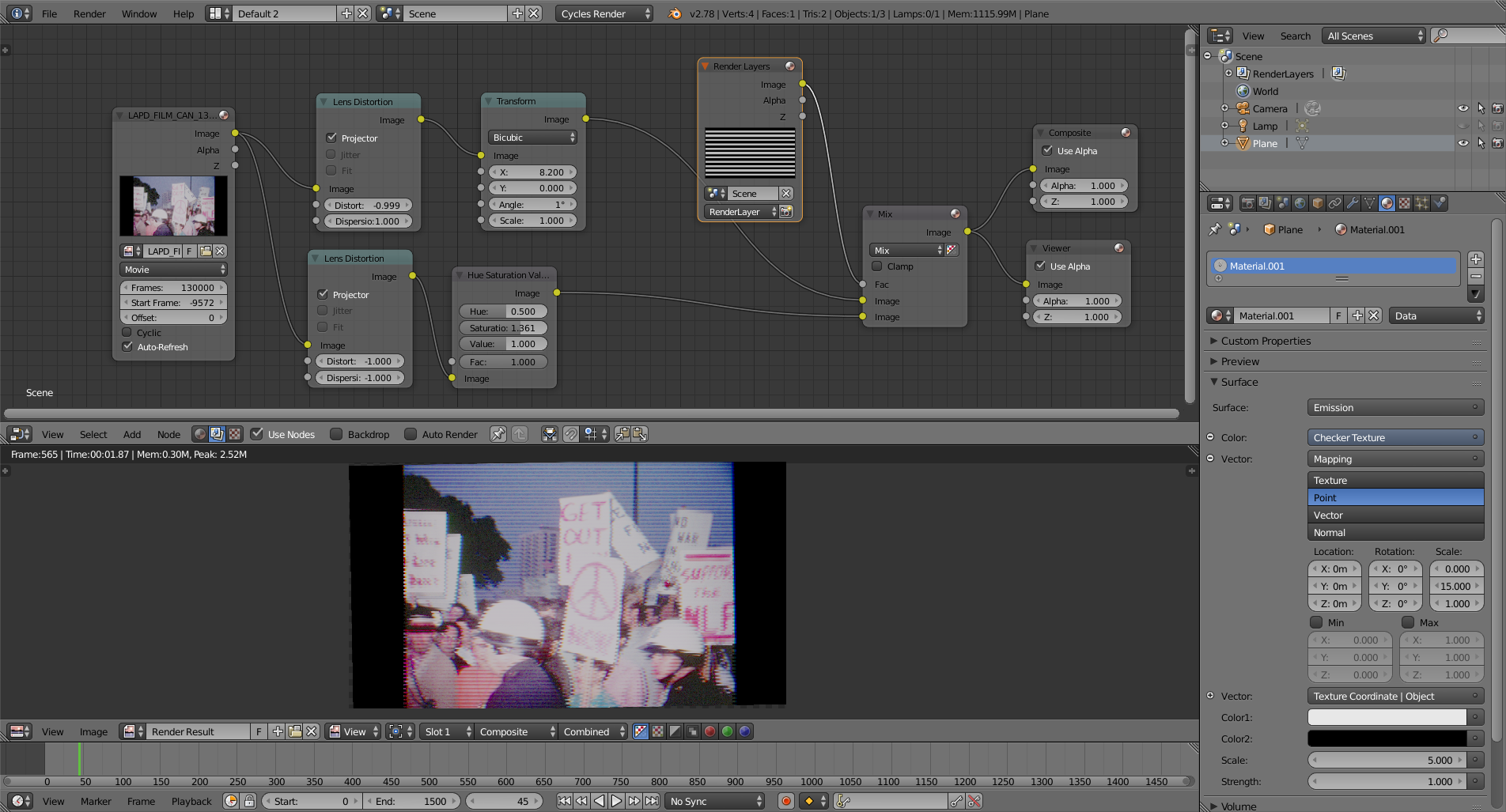This screenshot has width=1506, height=812.
Task: Click the Color2 black swatch
Action: (1387, 738)
